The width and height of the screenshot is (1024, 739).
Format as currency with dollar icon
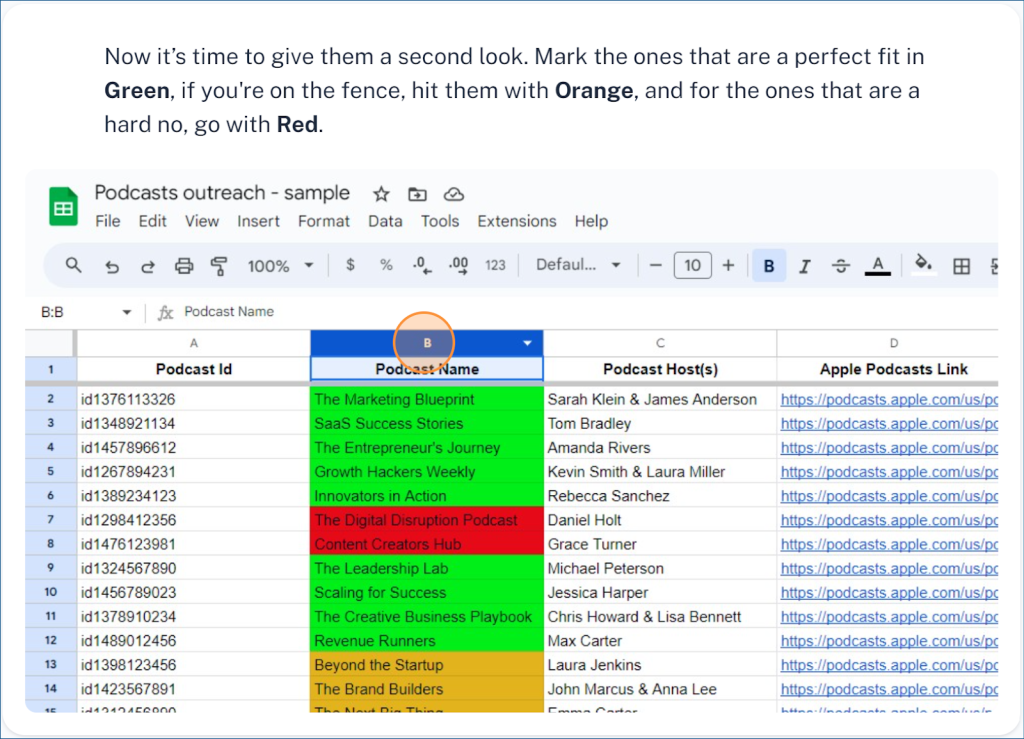point(351,265)
